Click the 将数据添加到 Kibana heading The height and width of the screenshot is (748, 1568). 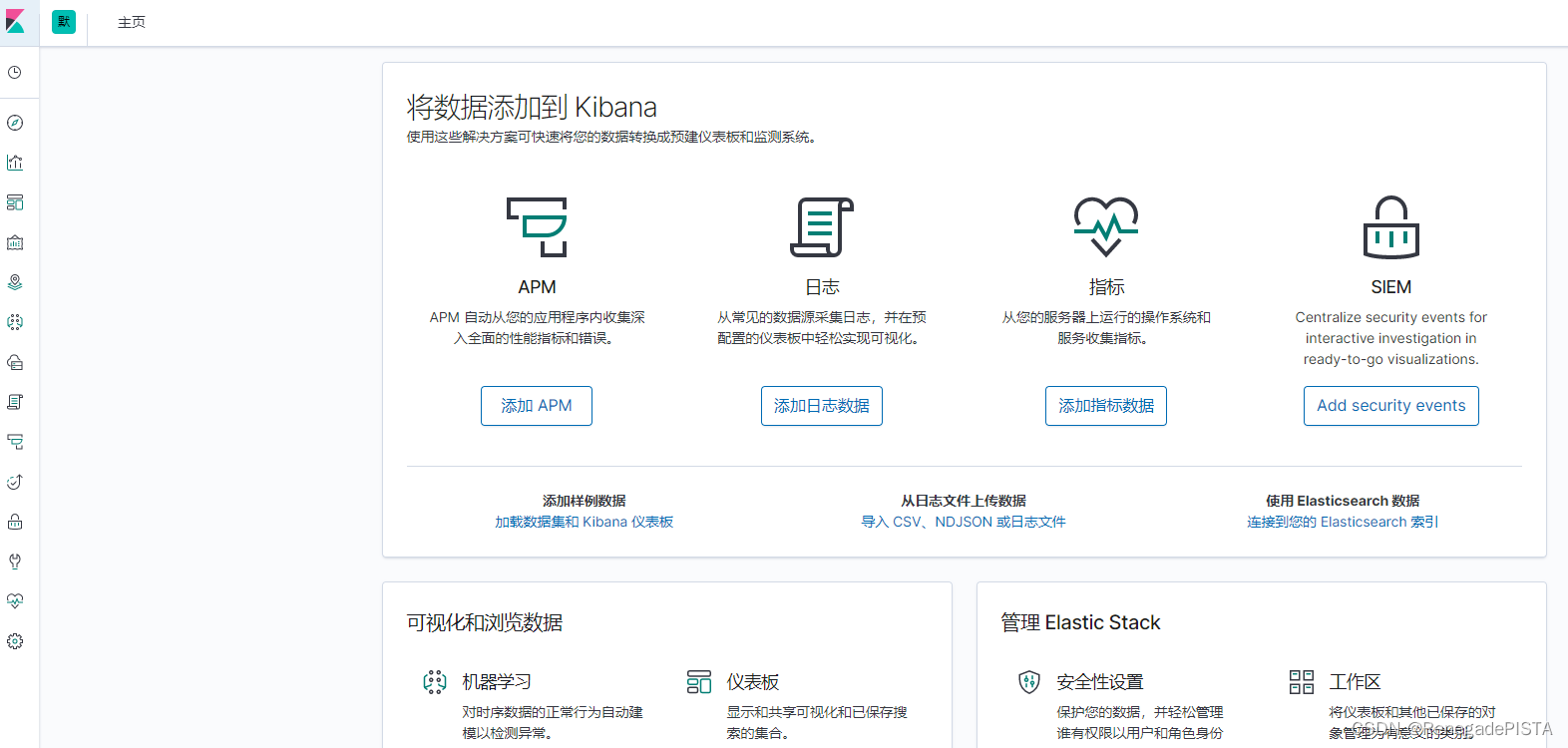click(x=532, y=107)
